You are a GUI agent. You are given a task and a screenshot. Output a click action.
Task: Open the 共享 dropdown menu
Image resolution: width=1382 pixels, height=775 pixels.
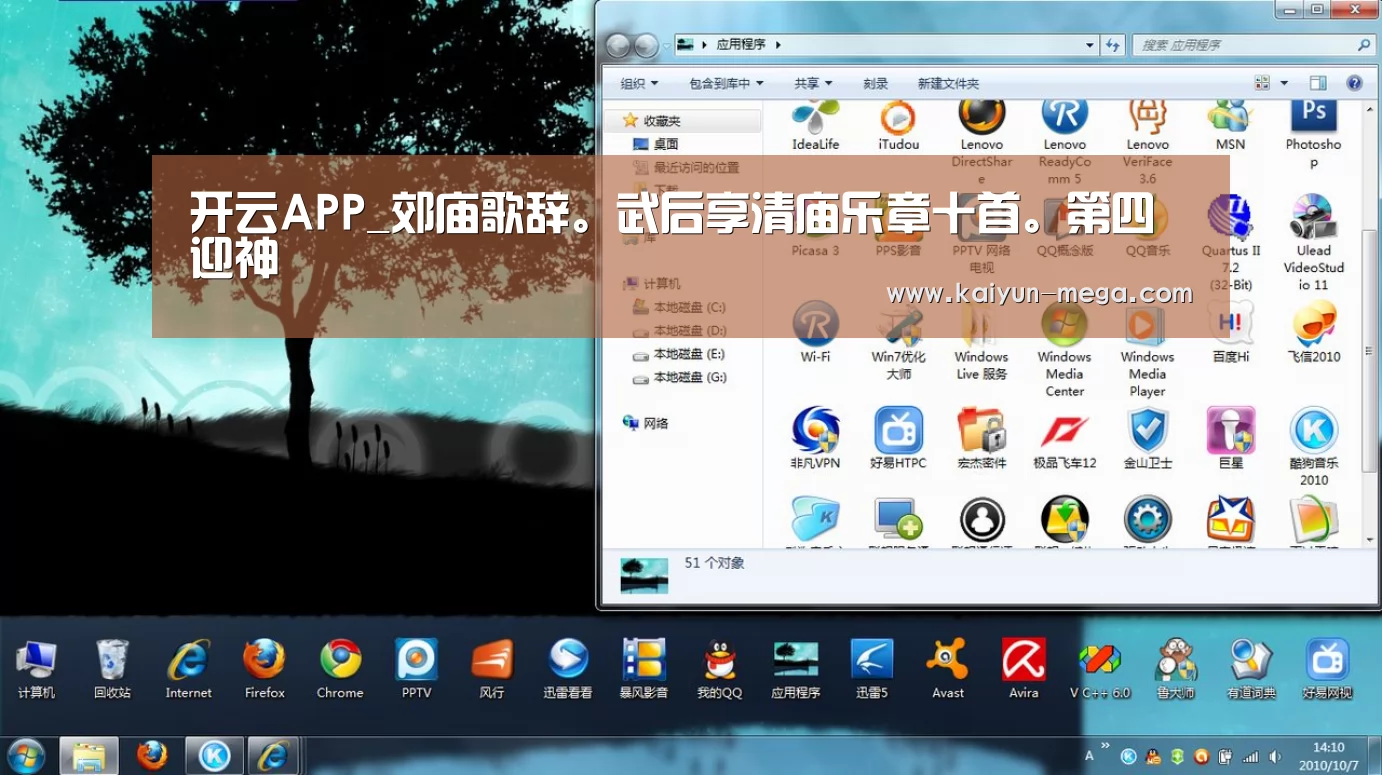pyautogui.click(x=813, y=84)
